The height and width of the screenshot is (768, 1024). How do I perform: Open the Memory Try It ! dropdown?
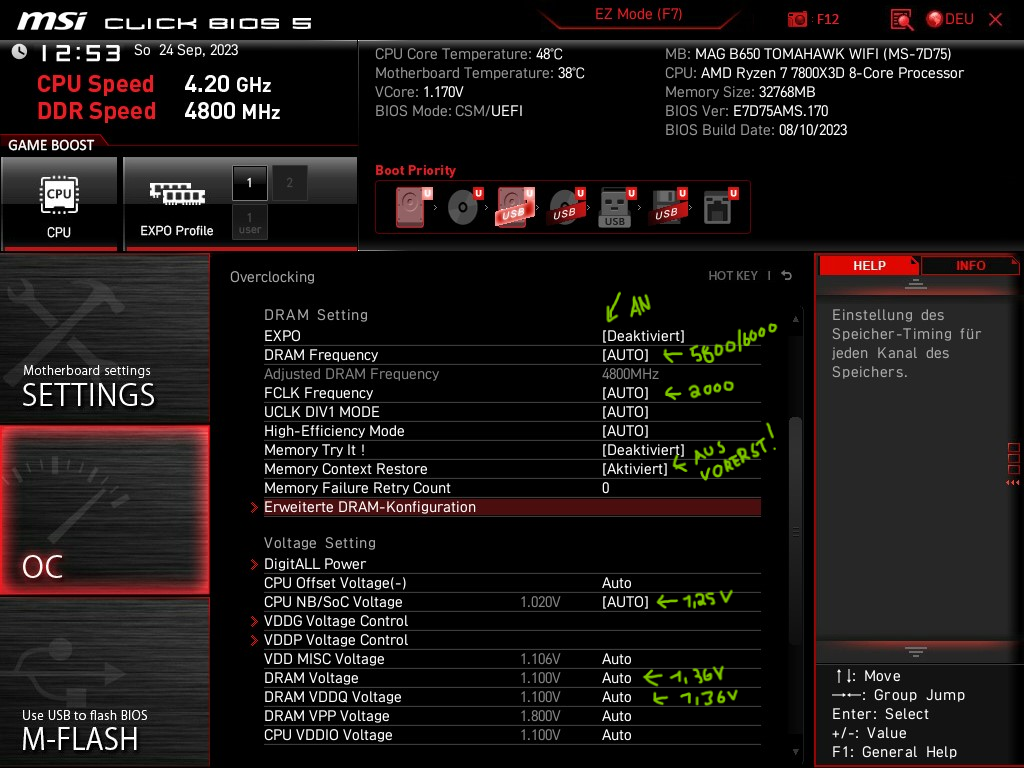click(x=643, y=450)
